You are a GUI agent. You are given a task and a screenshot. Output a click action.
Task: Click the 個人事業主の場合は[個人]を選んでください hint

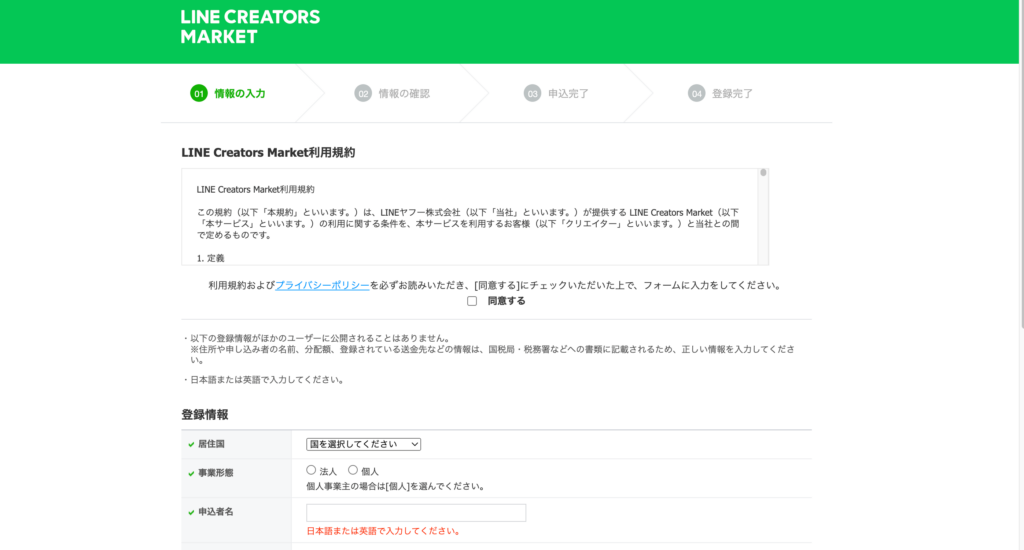click(x=396, y=486)
